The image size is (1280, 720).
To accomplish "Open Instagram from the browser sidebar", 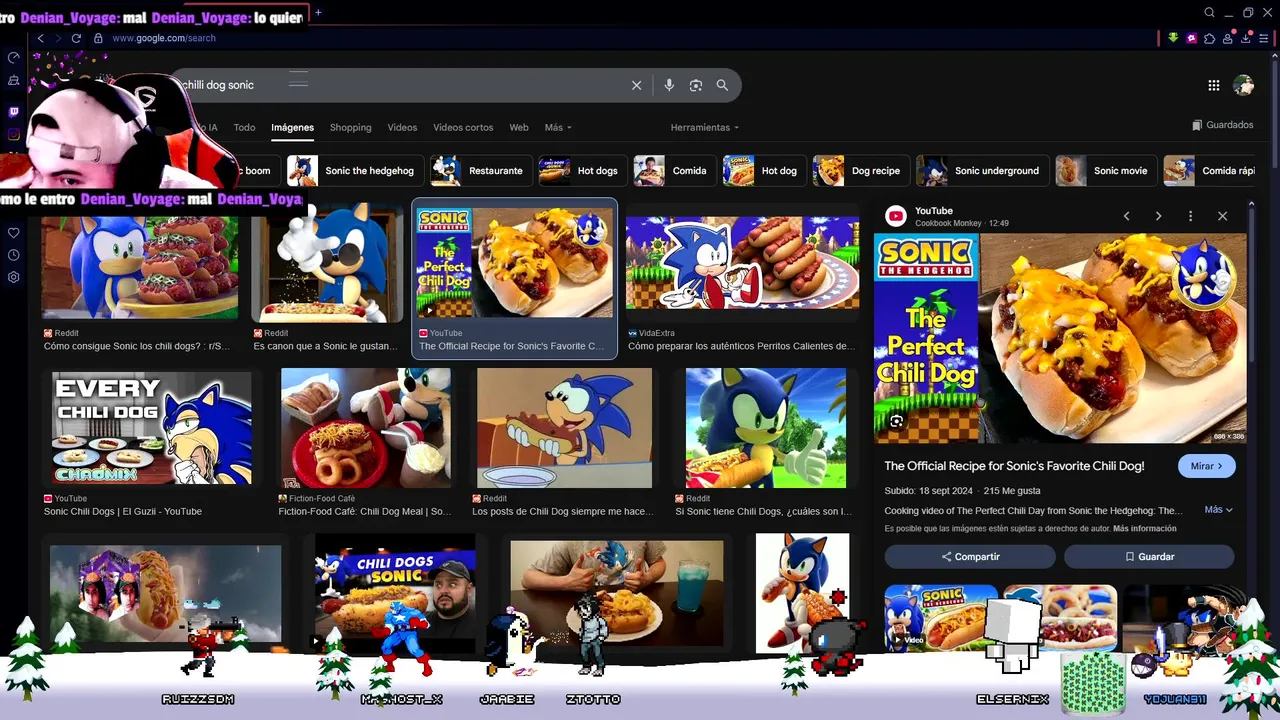I will point(13,135).
